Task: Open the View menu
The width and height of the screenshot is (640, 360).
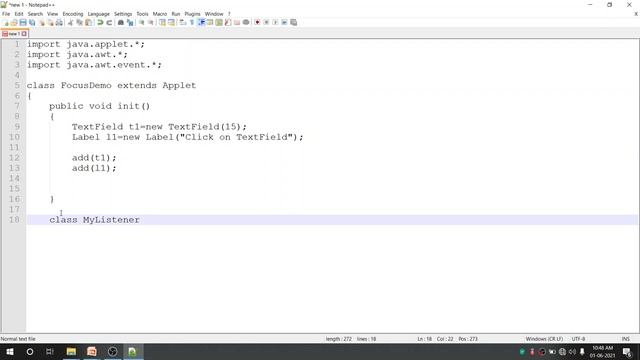Action: [x=52, y=14]
